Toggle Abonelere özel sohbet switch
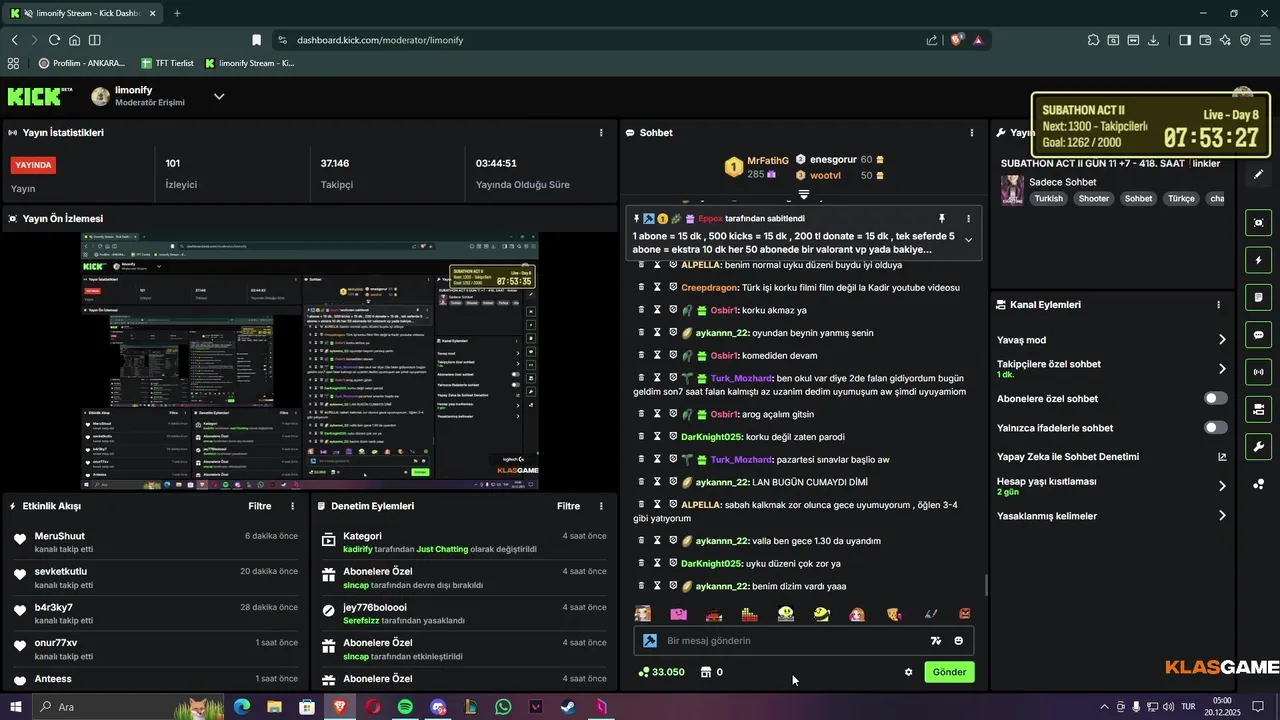 [x=1215, y=398]
